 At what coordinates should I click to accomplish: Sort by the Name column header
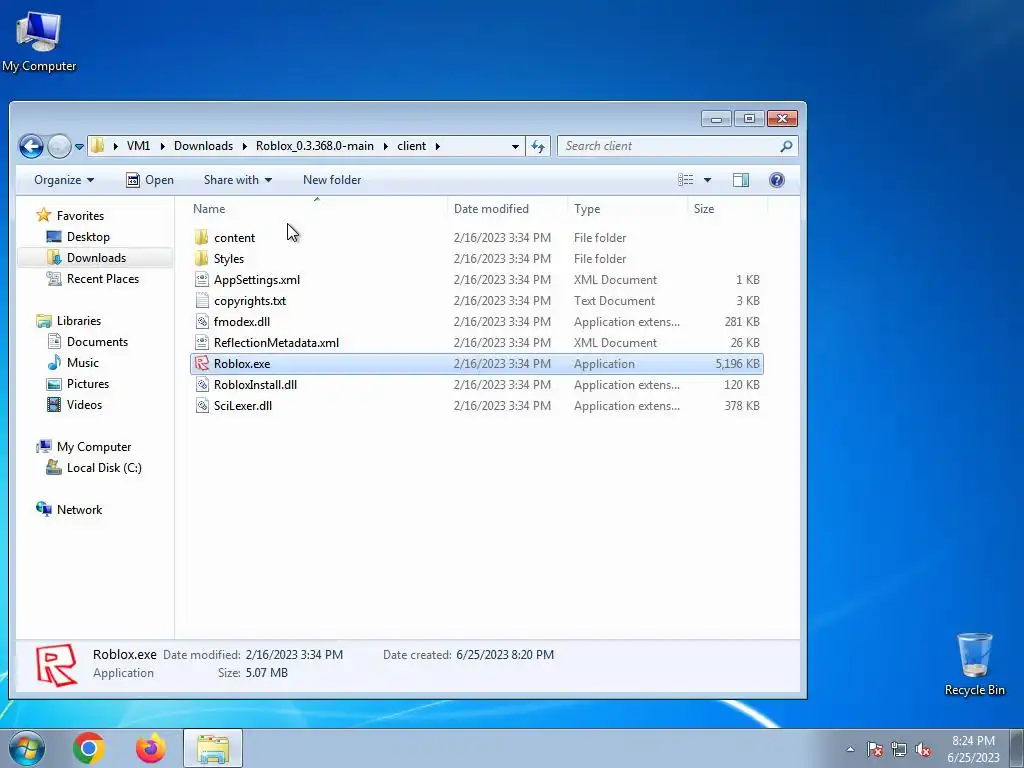click(209, 209)
